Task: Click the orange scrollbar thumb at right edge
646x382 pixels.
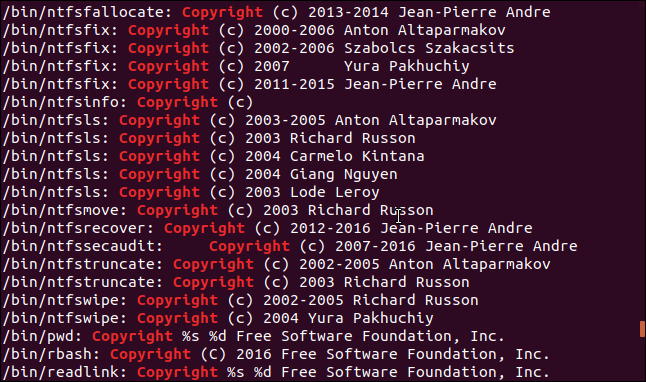Action: pos(642,329)
